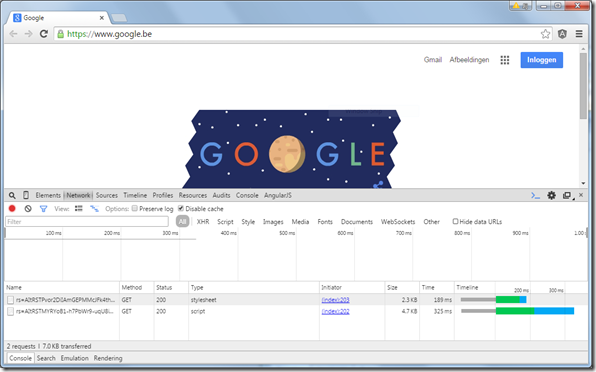Click the stylesheet request timeline bar
This screenshot has width=596, height=372.
pyautogui.click(x=493, y=300)
